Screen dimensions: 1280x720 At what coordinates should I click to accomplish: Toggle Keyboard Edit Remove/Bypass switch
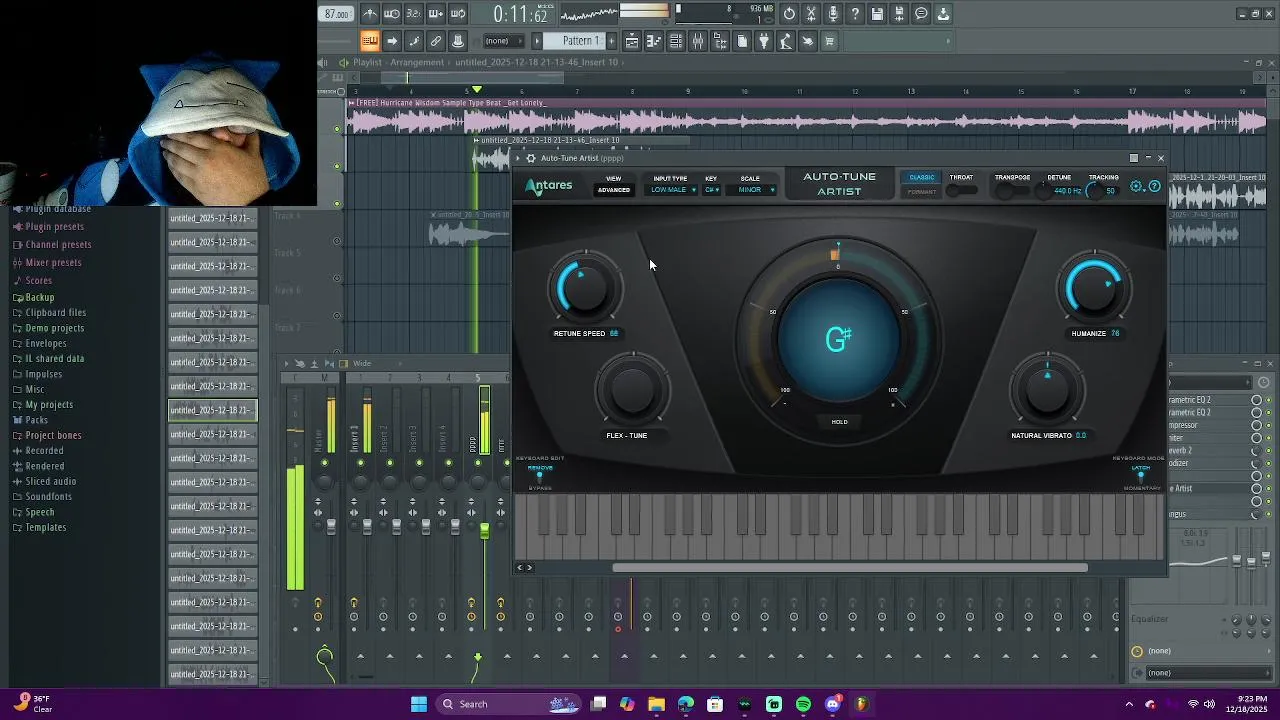coord(540,477)
